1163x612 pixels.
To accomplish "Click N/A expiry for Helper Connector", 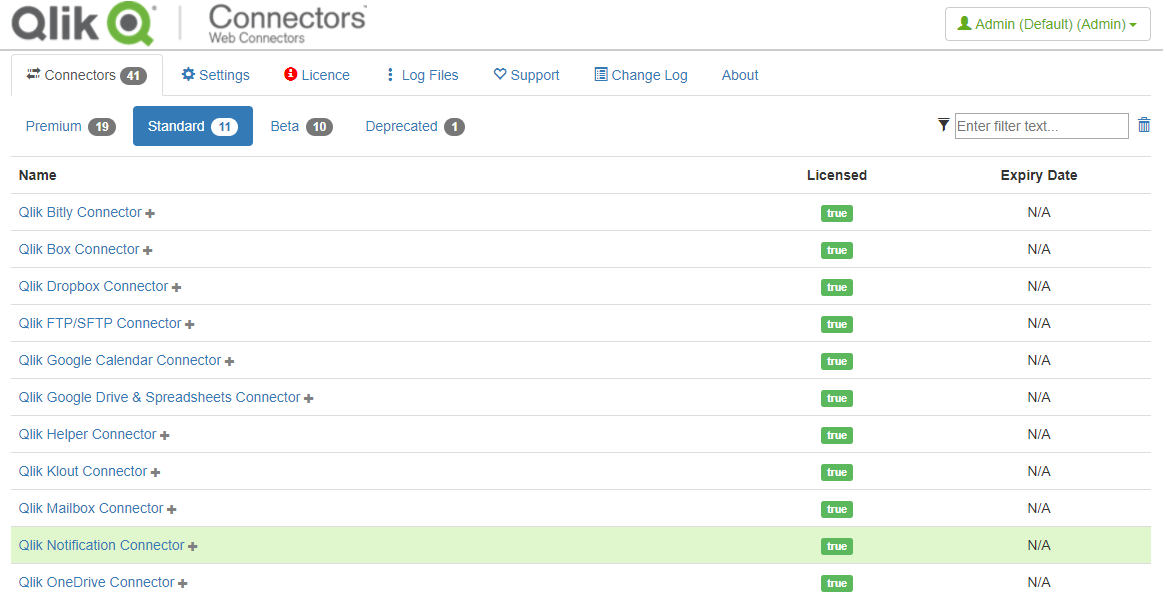I will 1038,435.
